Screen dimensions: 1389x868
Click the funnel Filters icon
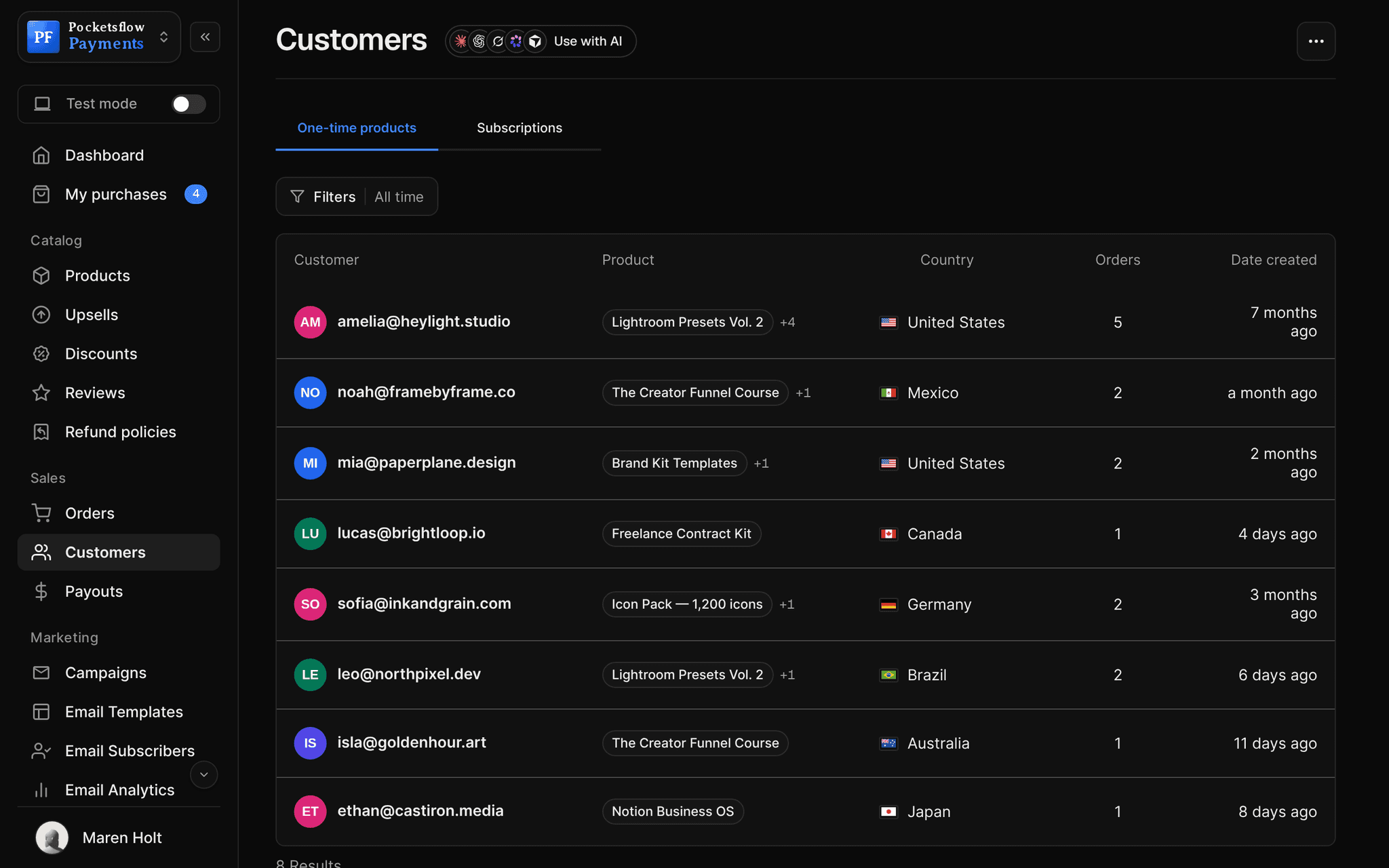pos(297,197)
